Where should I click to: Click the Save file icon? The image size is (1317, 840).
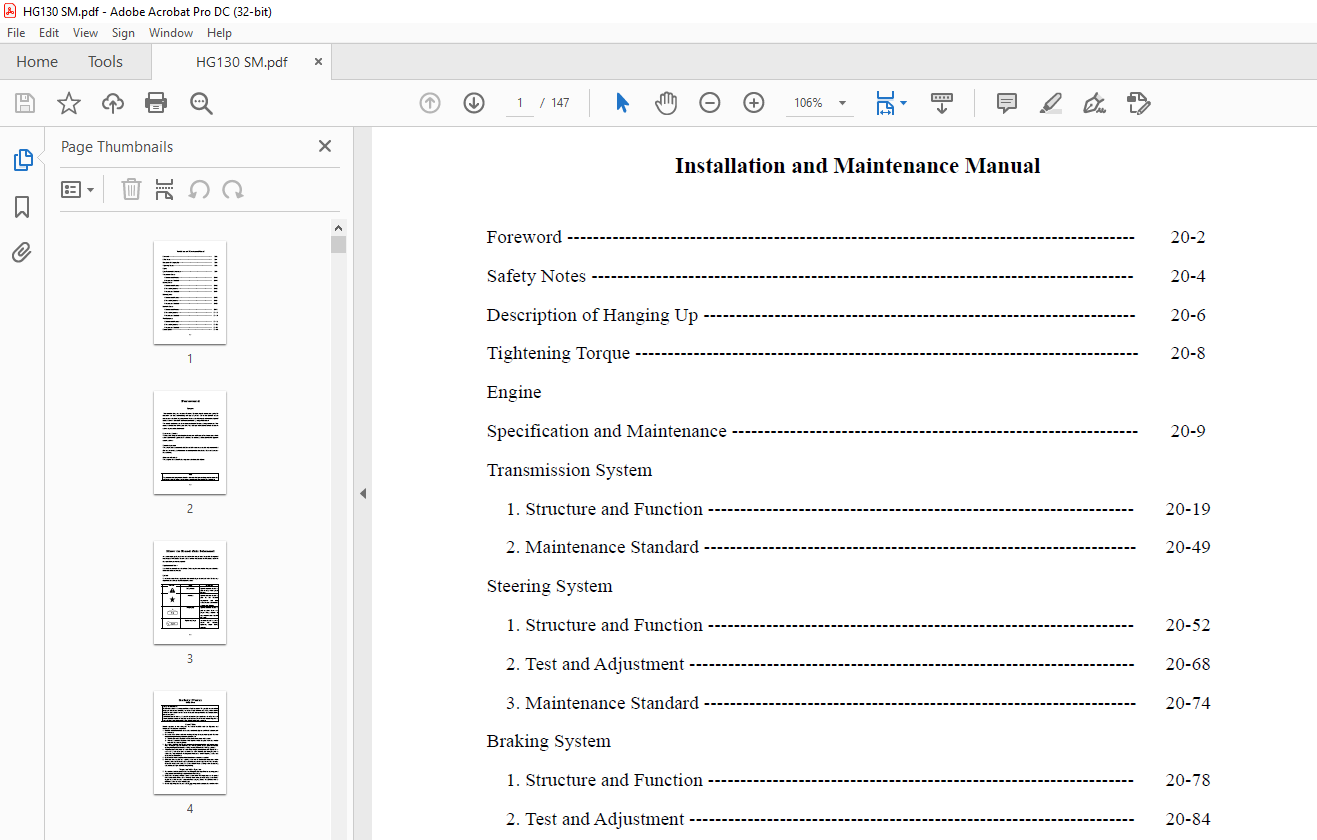click(25, 103)
